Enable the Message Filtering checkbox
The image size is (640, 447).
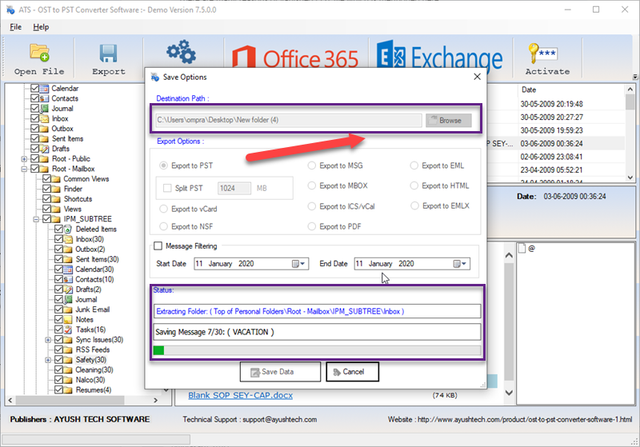pos(159,245)
